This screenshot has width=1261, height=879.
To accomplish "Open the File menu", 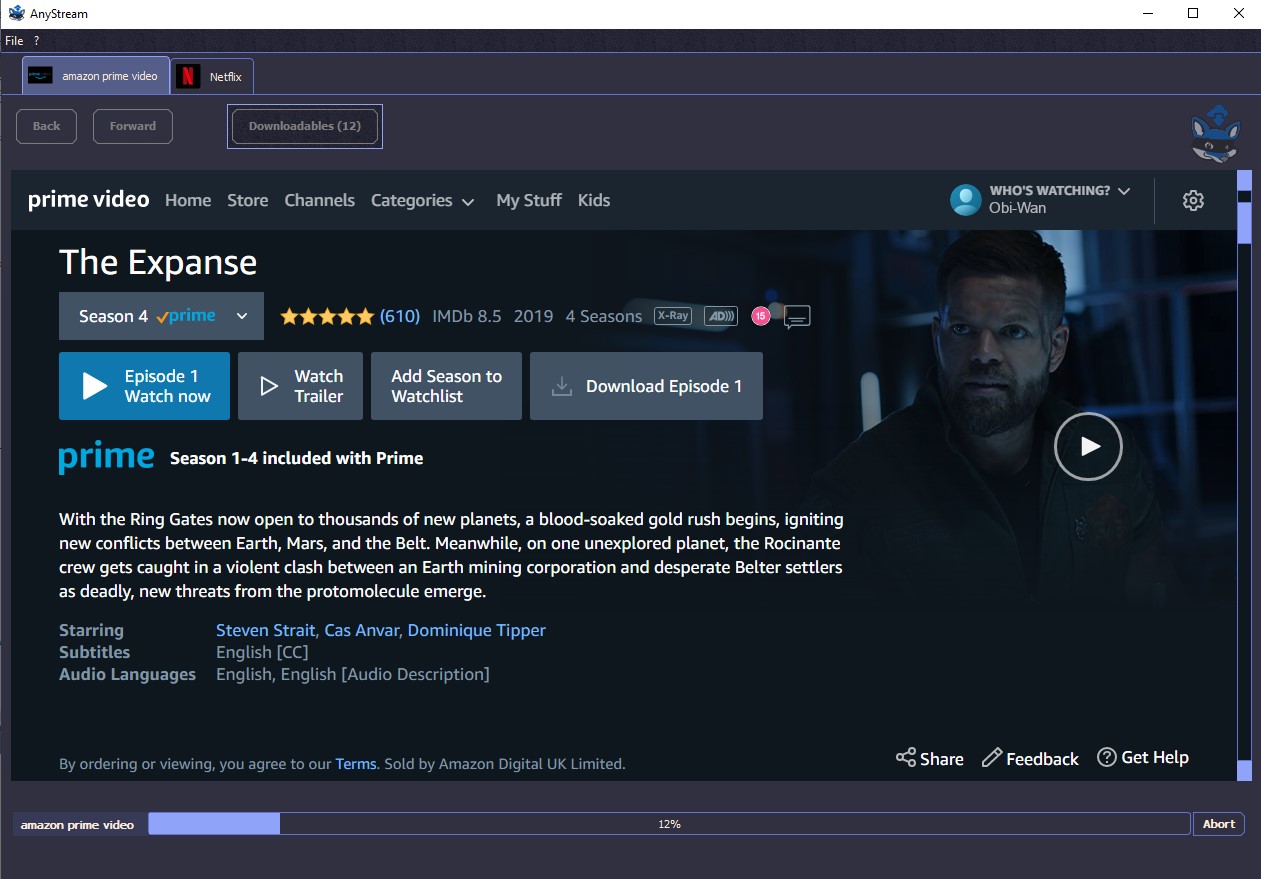I will point(14,41).
